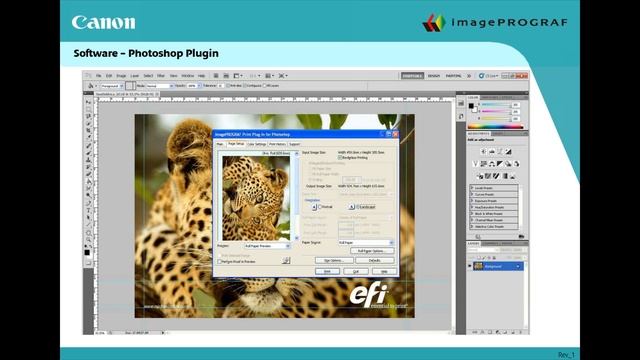The image size is (640, 360).
Task: Click the Paint Bucket tool preset icon
Action: (x=91, y=86)
